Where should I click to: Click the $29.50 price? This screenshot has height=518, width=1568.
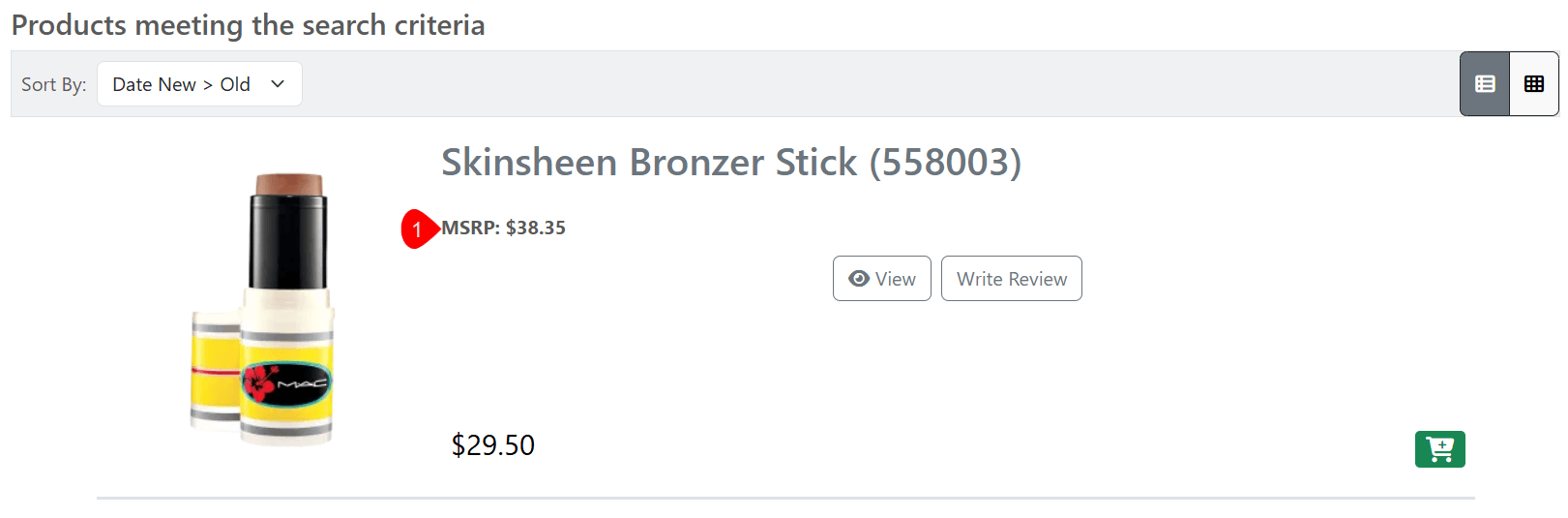[x=492, y=445]
